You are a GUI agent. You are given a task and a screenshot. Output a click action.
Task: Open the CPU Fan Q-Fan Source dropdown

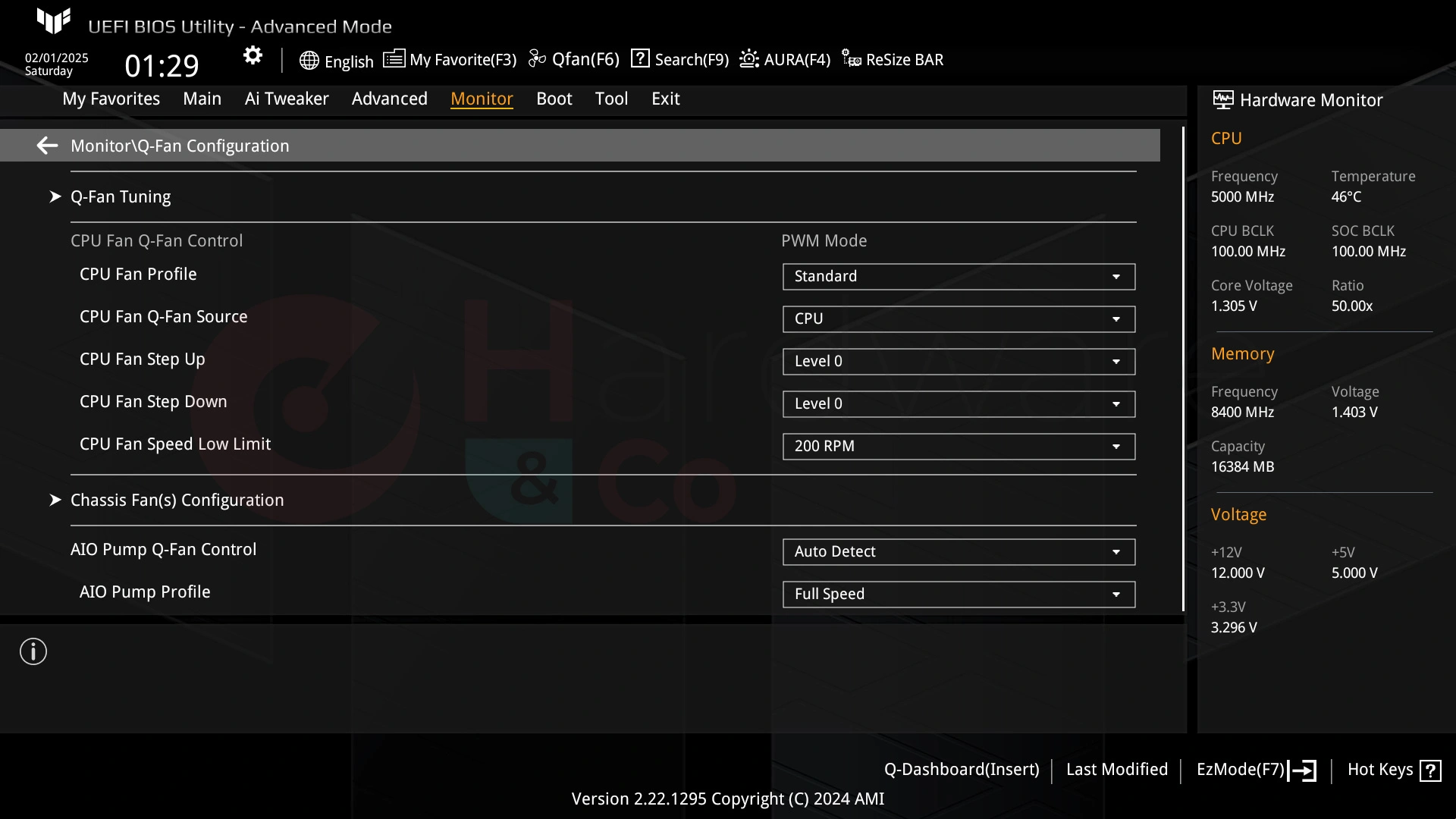click(x=959, y=319)
